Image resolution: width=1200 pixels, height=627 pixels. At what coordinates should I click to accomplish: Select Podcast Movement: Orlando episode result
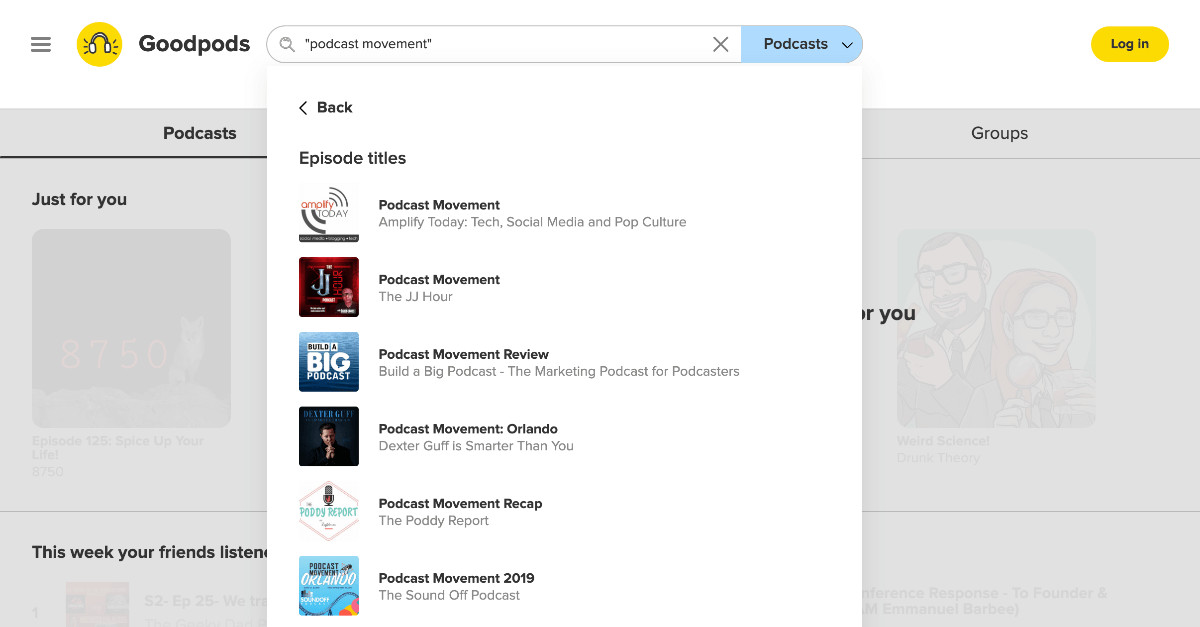pyautogui.click(x=468, y=429)
